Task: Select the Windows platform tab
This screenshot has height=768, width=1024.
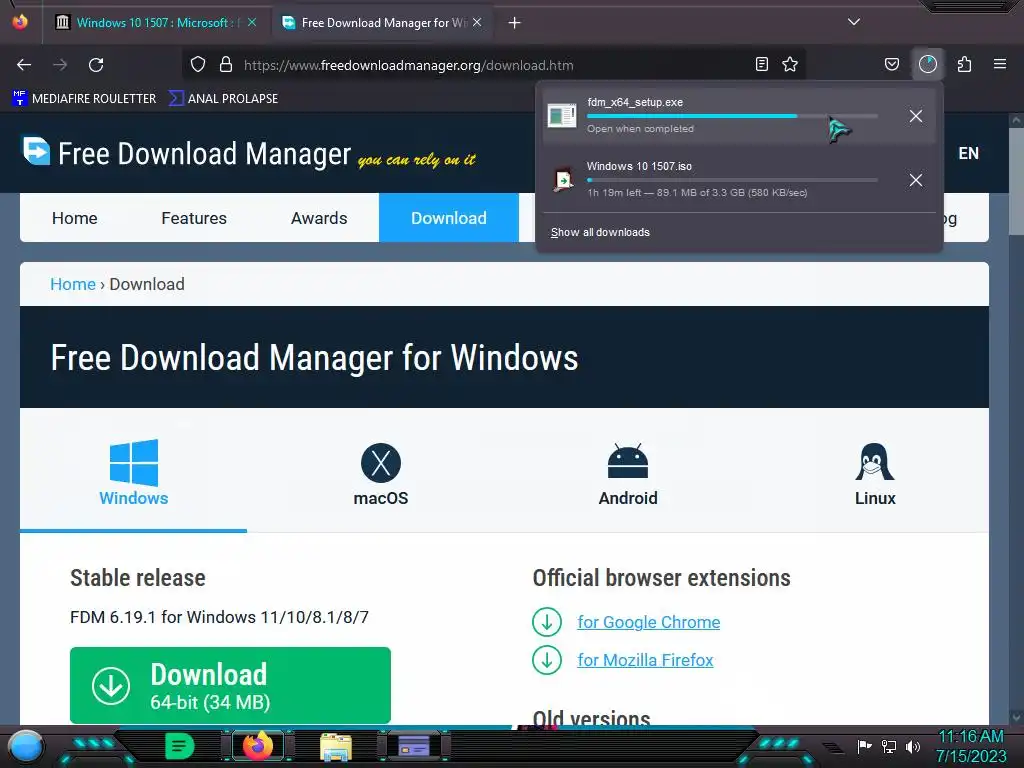Action: coord(134,472)
